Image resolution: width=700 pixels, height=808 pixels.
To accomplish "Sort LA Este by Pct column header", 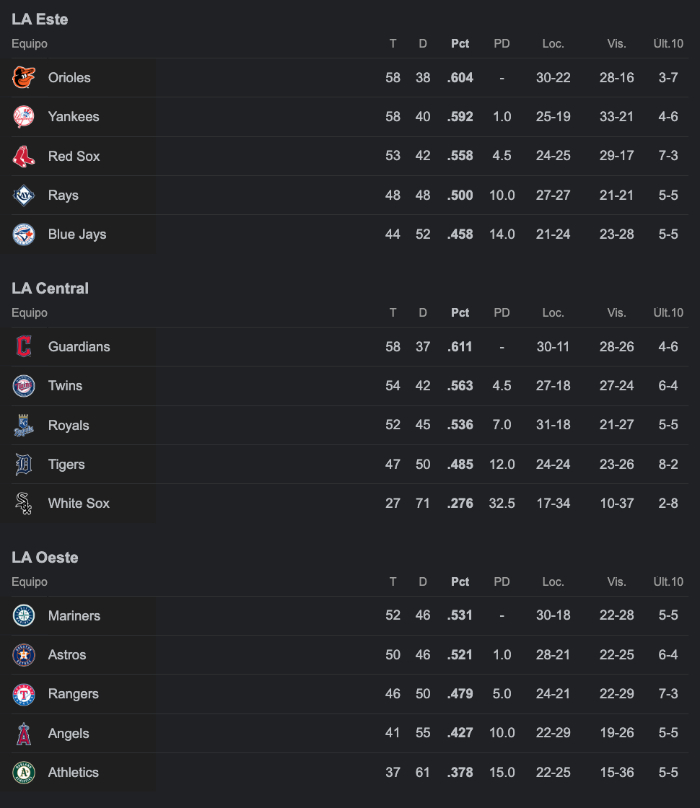I will coord(460,44).
